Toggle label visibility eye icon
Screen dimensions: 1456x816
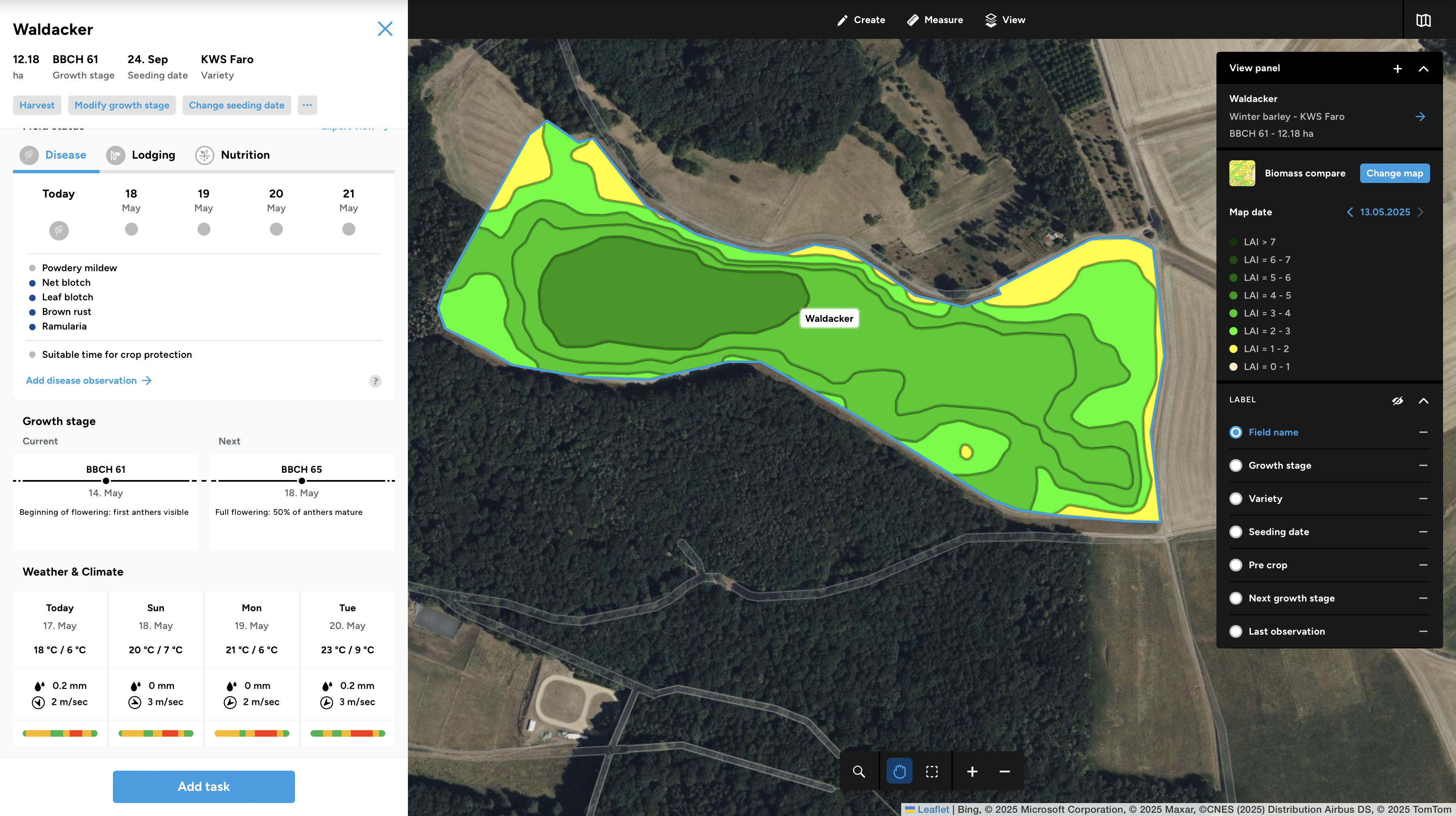click(1397, 400)
